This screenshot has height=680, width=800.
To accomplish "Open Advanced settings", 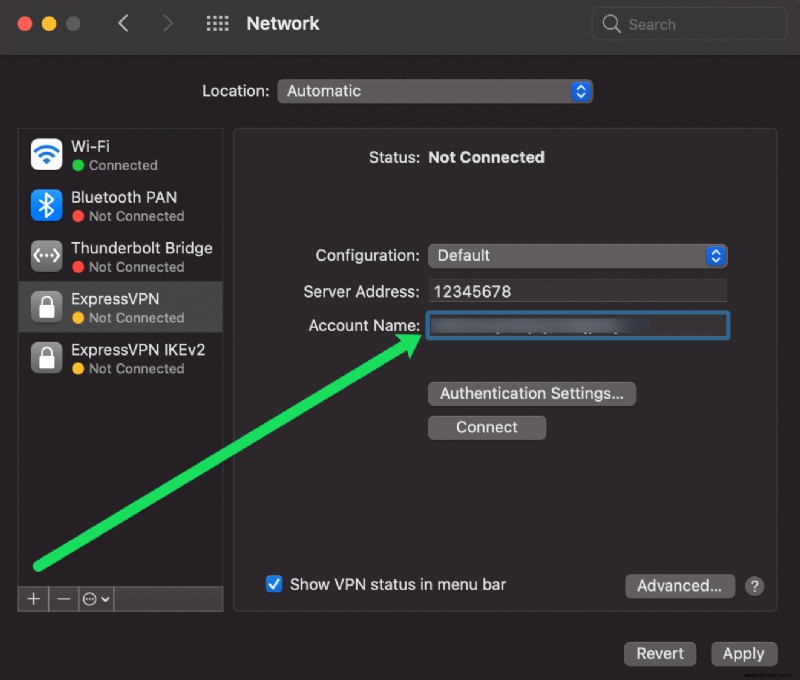I will [x=680, y=586].
